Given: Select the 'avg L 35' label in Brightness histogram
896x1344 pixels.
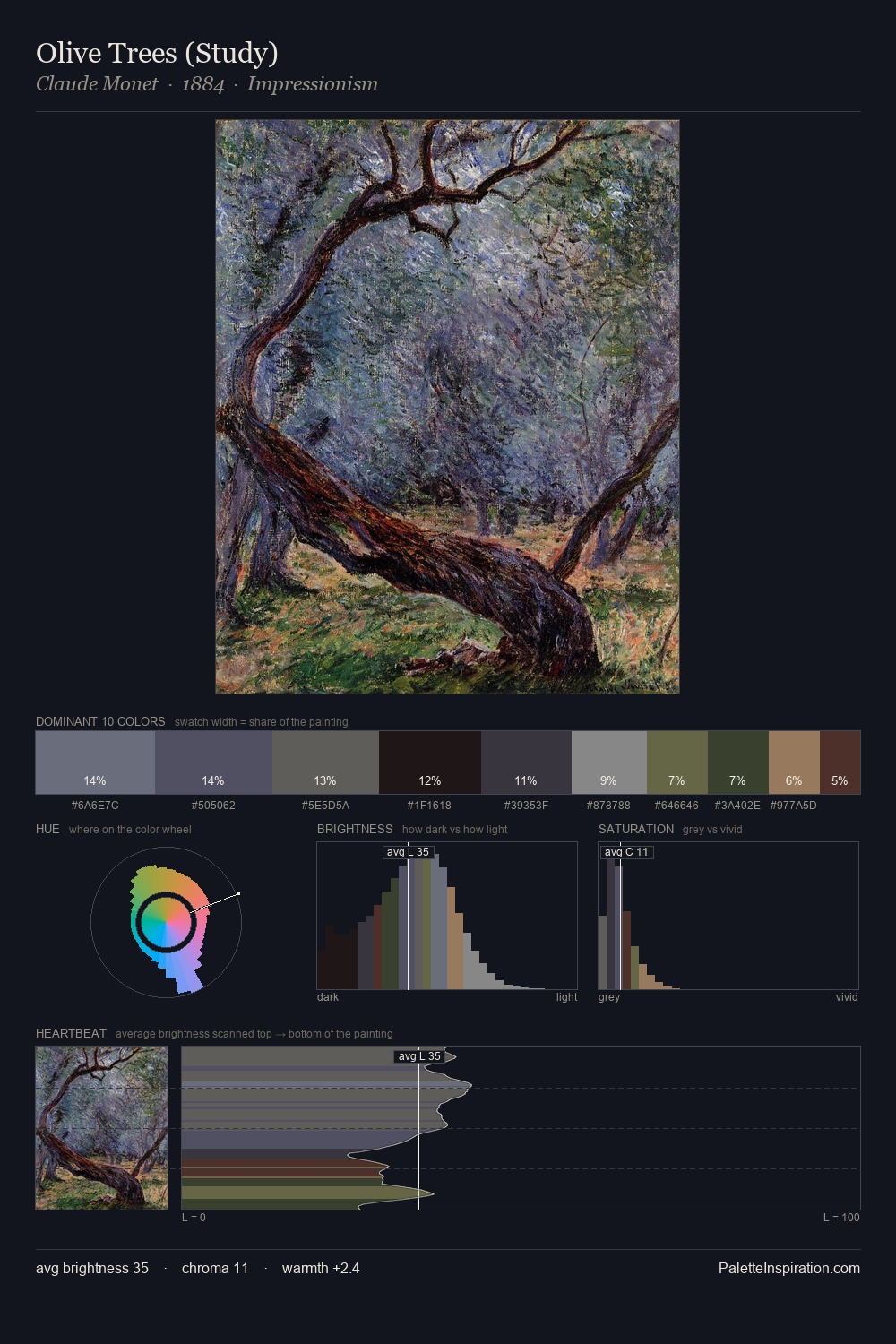Looking at the screenshot, I should (x=408, y=852).
